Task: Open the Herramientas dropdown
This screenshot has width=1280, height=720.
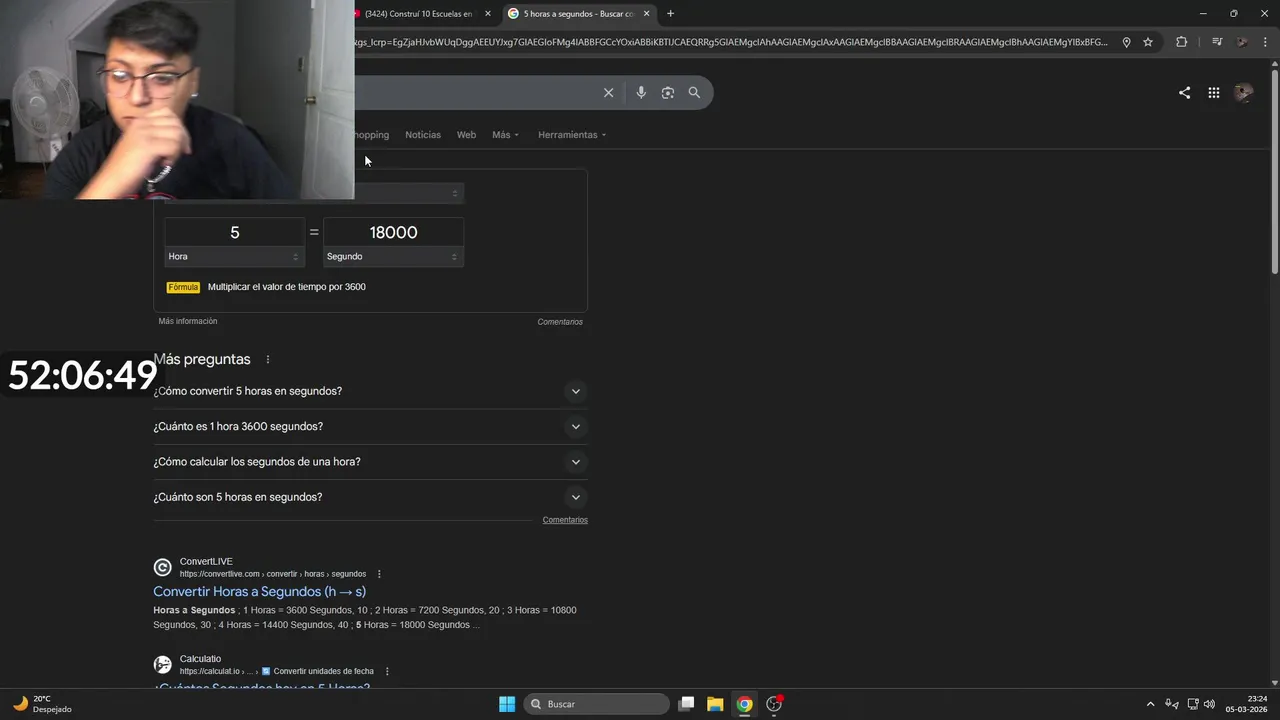Action: pyautogui.click(x=572, y=135)
